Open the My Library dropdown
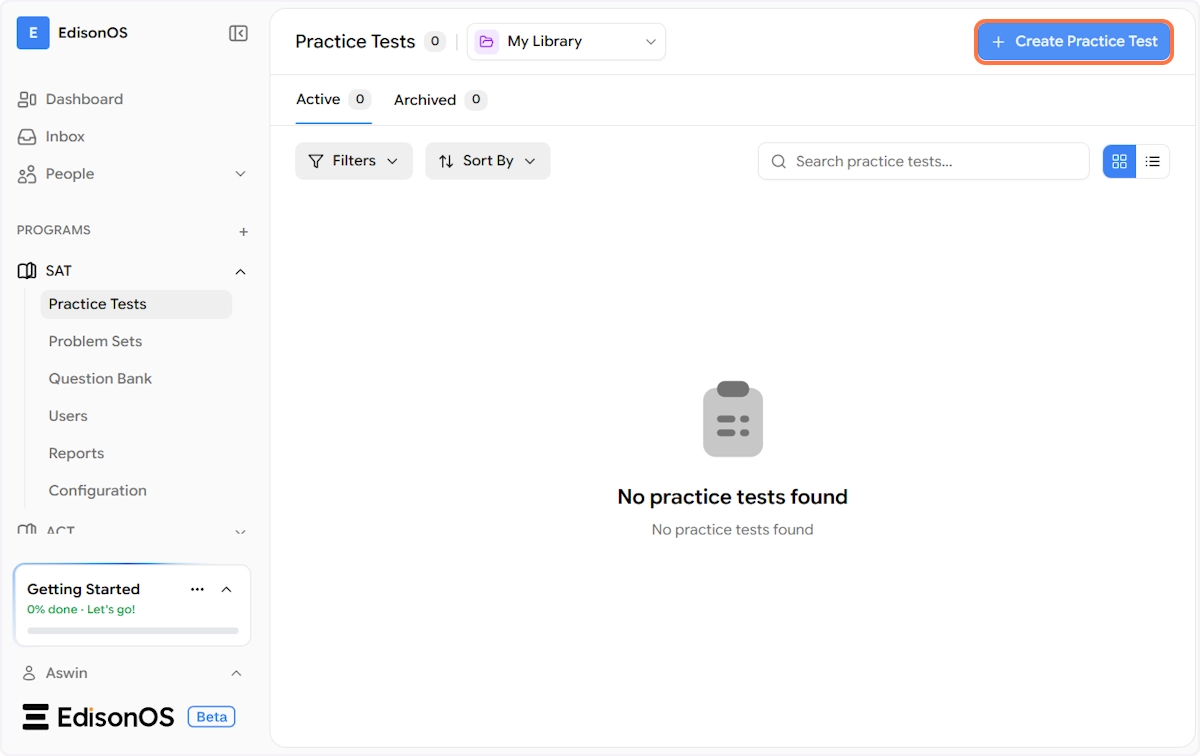Image resolution: width=1200 pixels, height=756 pixels. click(x=566, y=42)
